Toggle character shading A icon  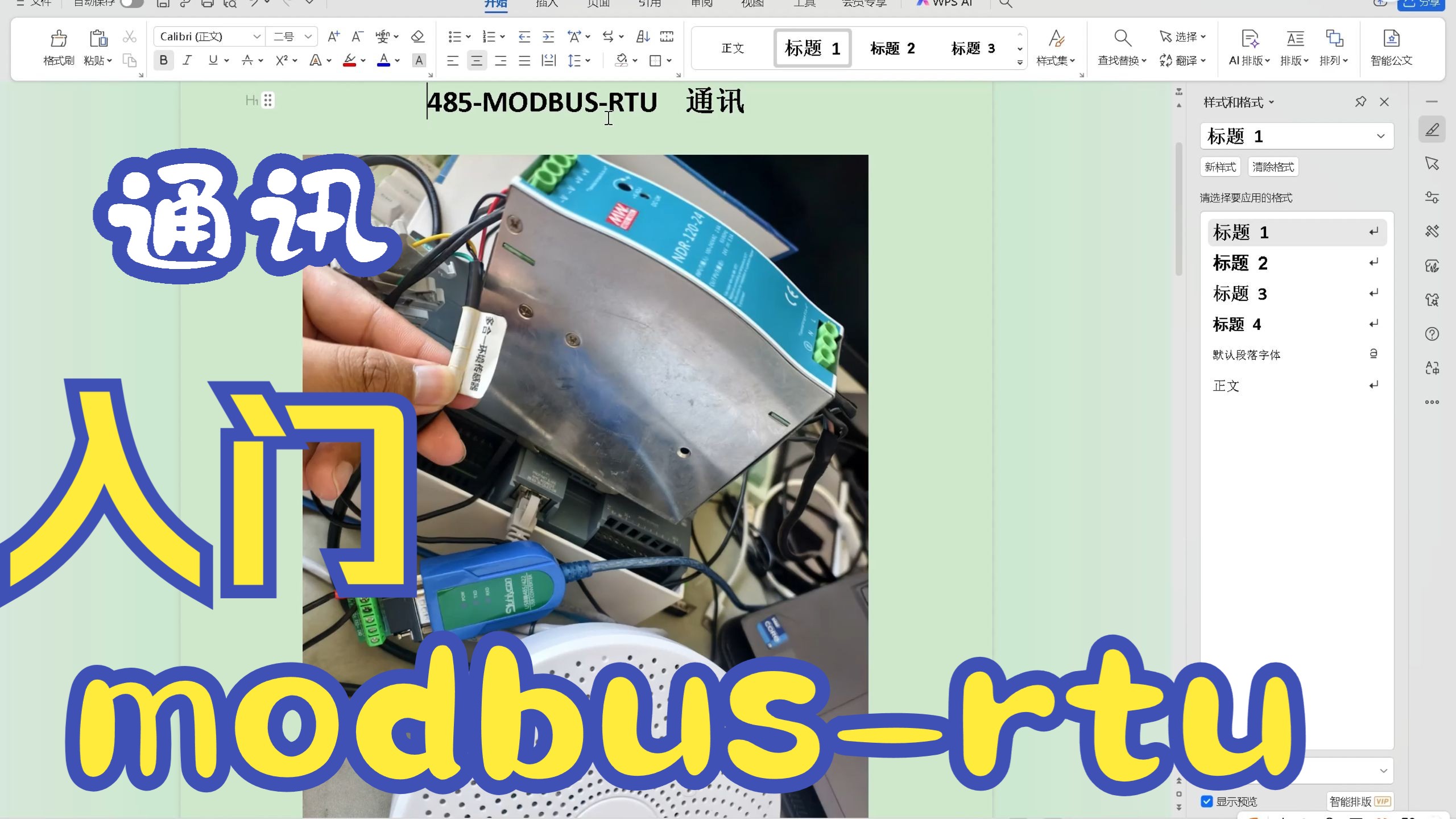(x=419, y=60)
